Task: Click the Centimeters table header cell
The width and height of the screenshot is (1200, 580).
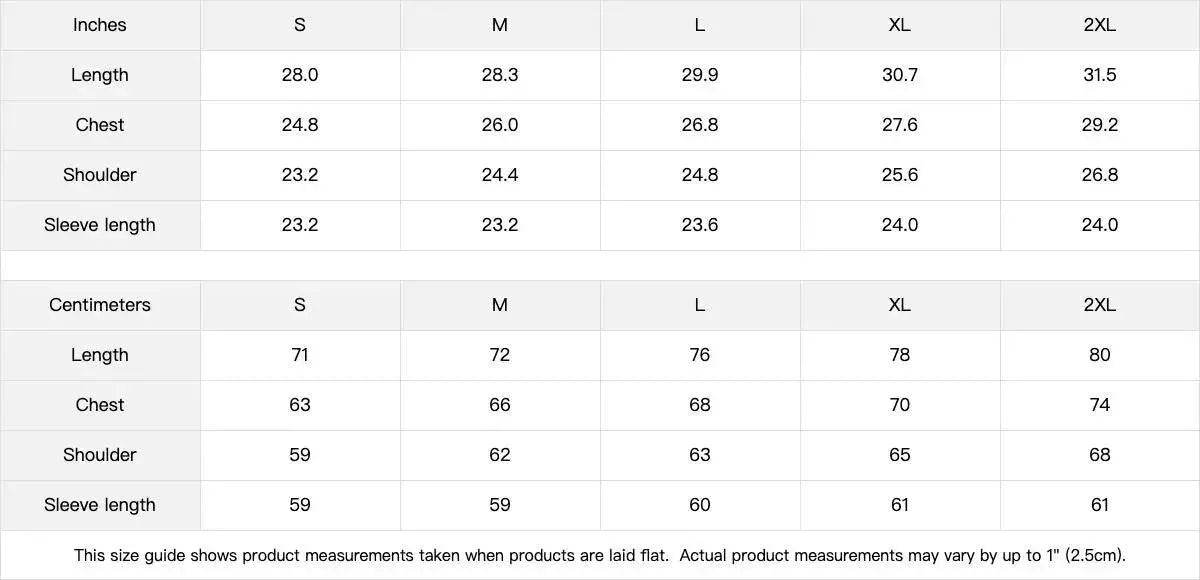Action: 99,305
